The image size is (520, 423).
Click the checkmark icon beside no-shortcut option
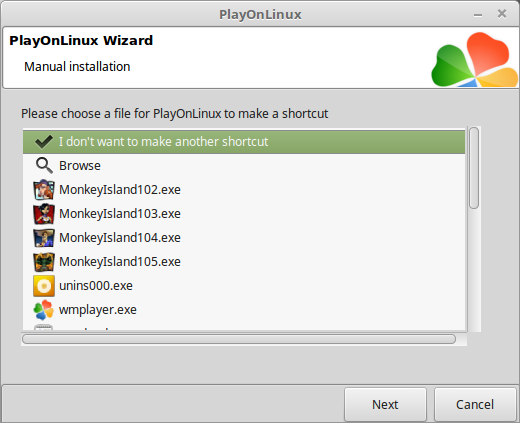44,142
